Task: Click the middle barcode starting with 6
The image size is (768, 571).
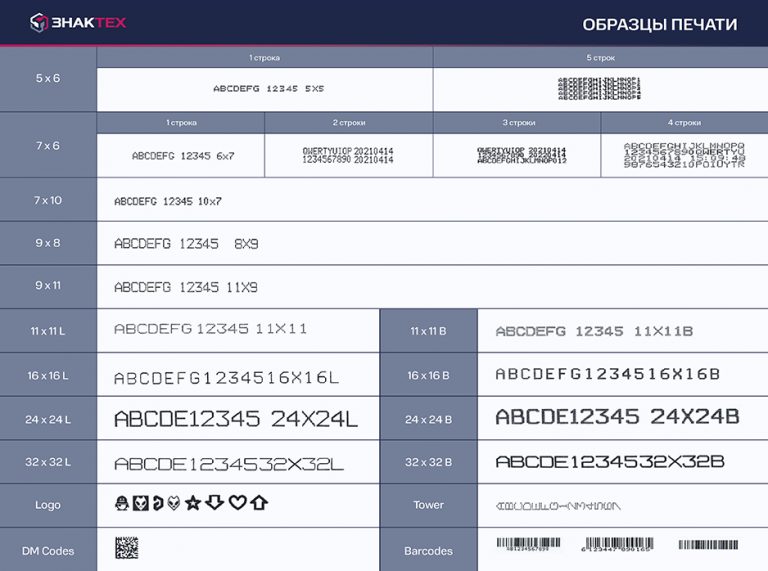Action: coord(617,545)
